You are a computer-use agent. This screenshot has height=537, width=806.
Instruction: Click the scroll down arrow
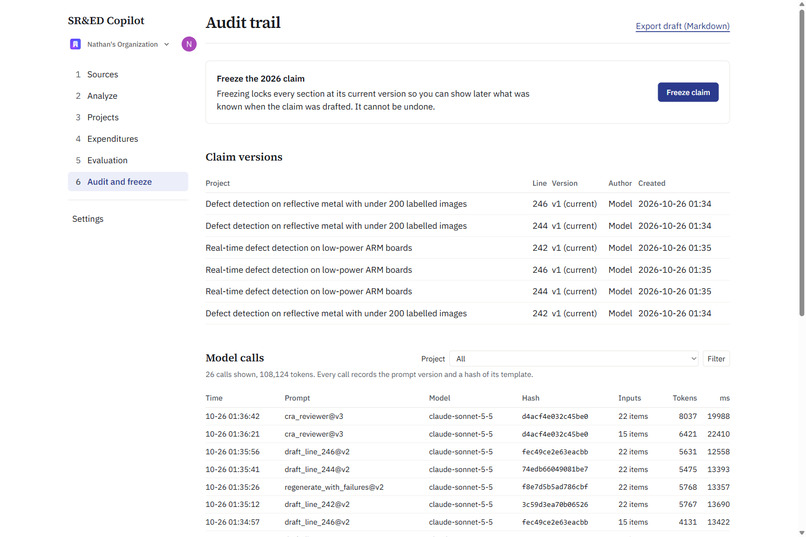(801, 533)
